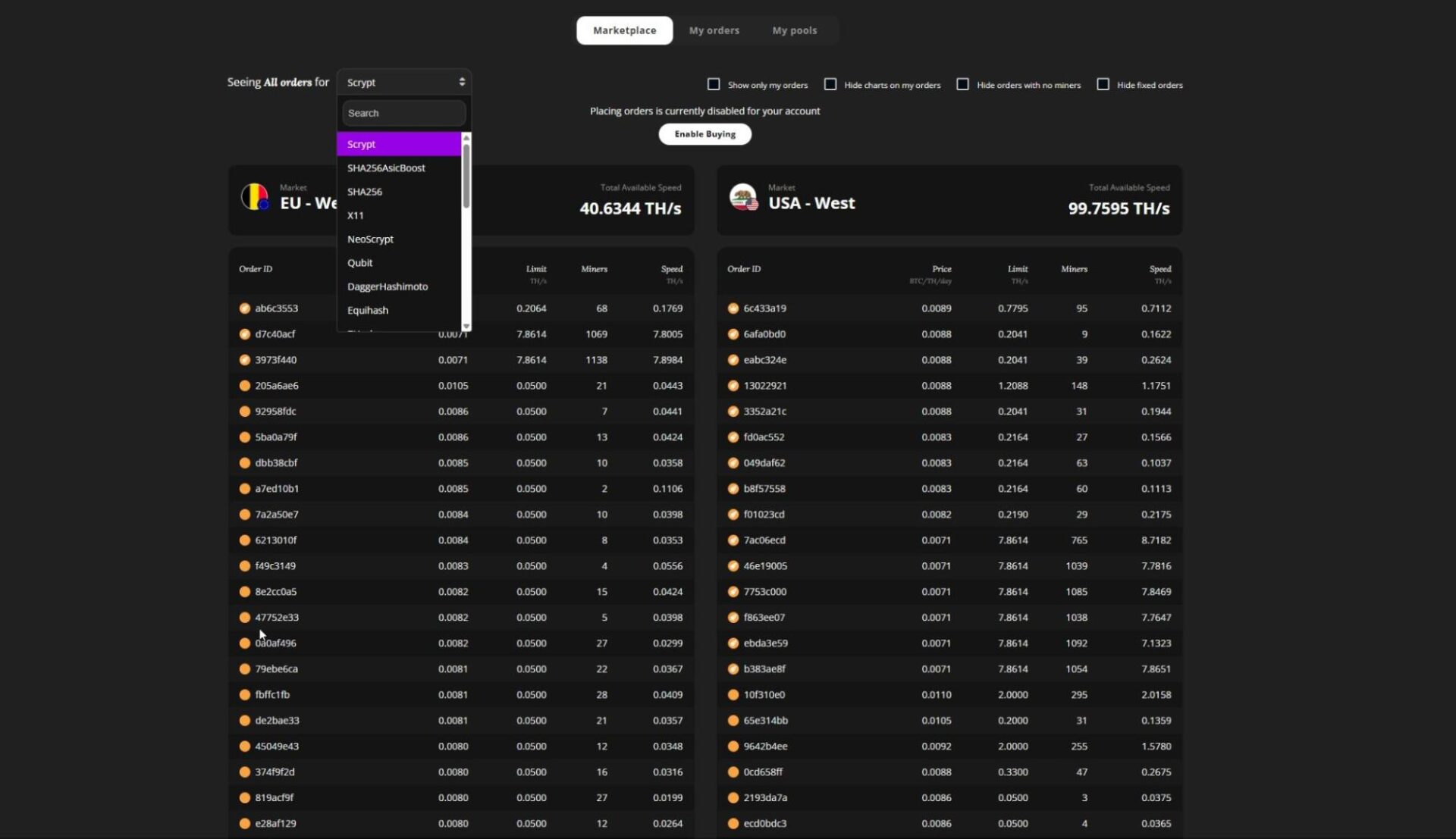Open the My pools tab
The width and height of the screenshot is (1456, 839).
(x=794, y=30)
